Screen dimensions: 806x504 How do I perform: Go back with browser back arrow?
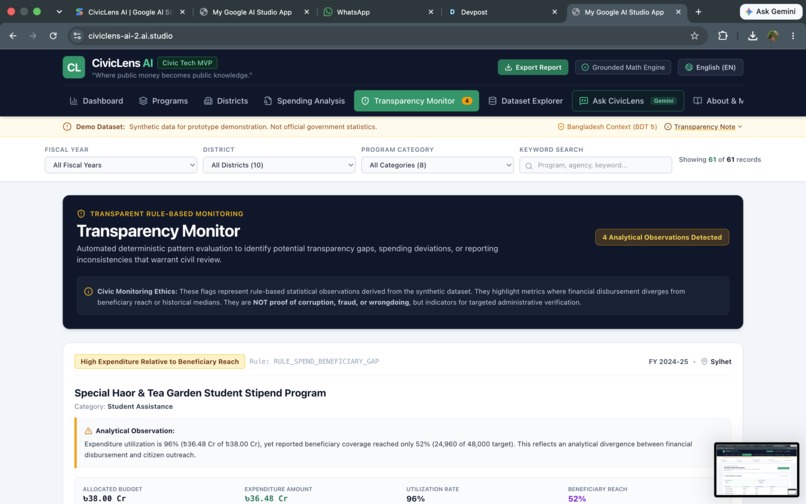13,35
